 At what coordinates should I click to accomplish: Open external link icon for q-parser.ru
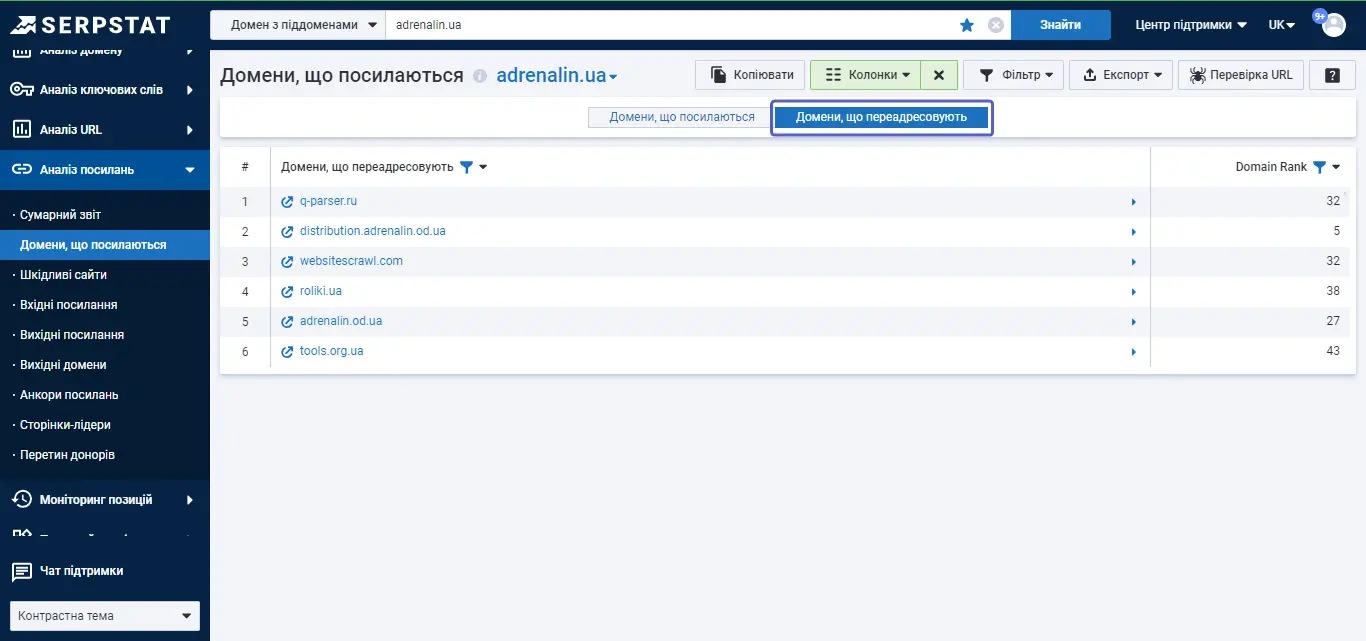[x=288, y=202]
